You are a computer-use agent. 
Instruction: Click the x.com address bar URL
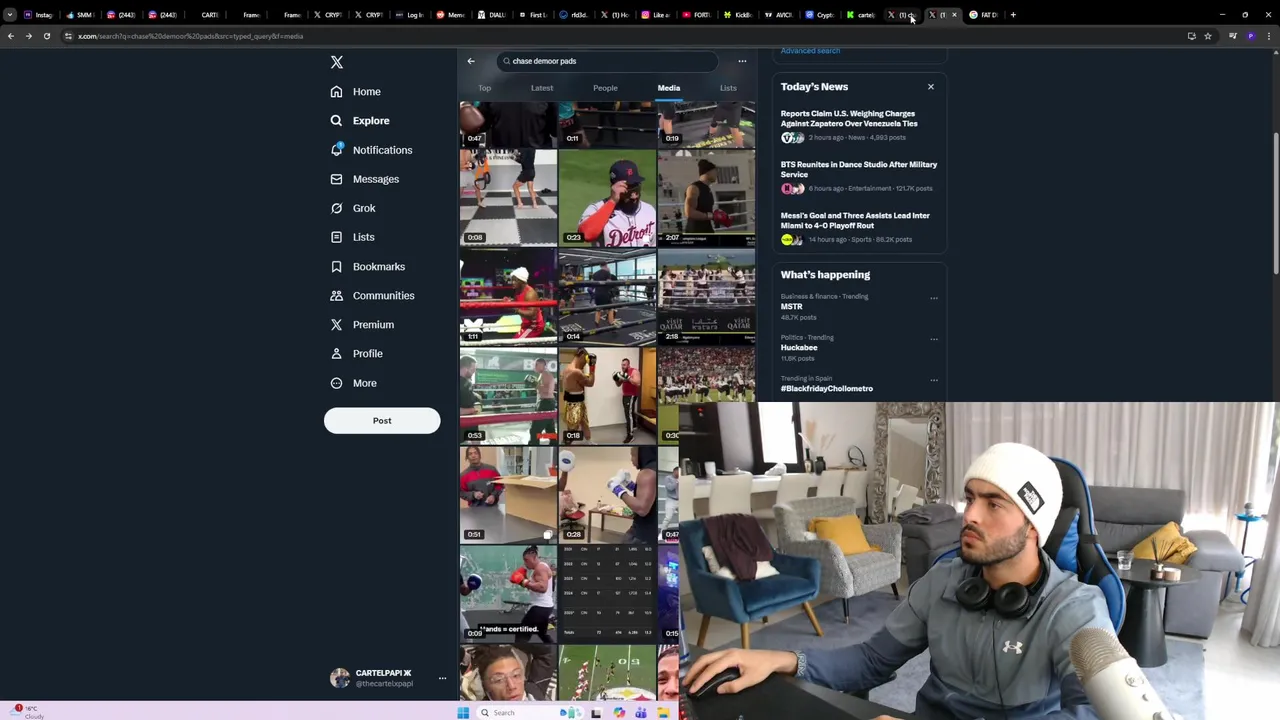point(190,36)
